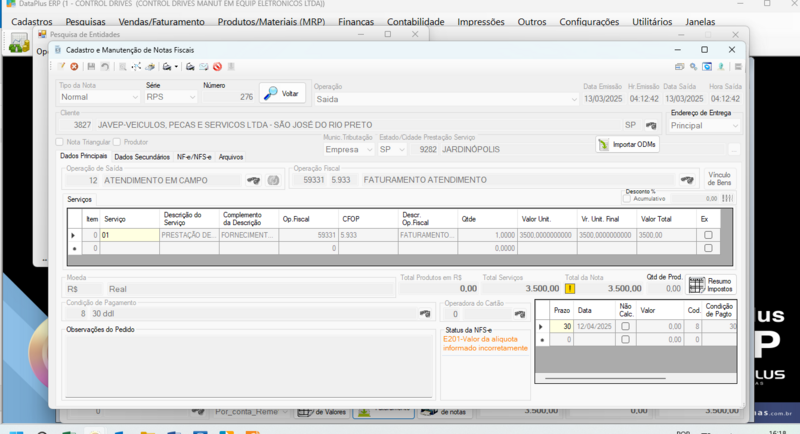Screen dimensions: 800x434
Task: Check the Ex checkbox in service row 01
Action: coord(708,235)
